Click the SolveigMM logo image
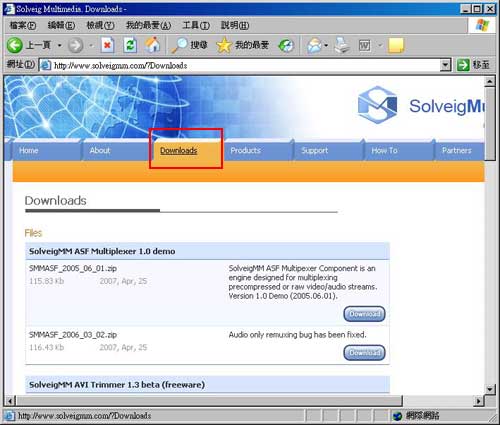Image resolution: width=500 pixels, height=425 pixels. [377, 105]
